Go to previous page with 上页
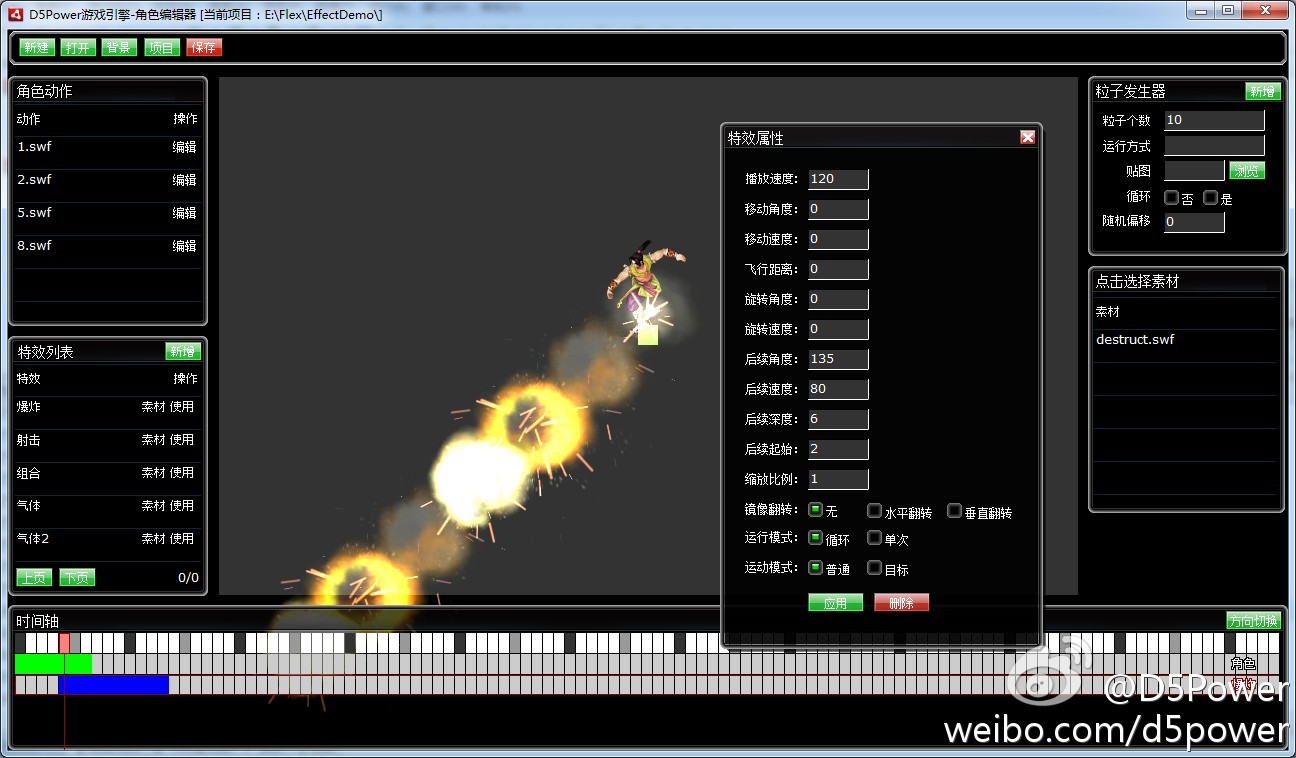 click(34, 578)
